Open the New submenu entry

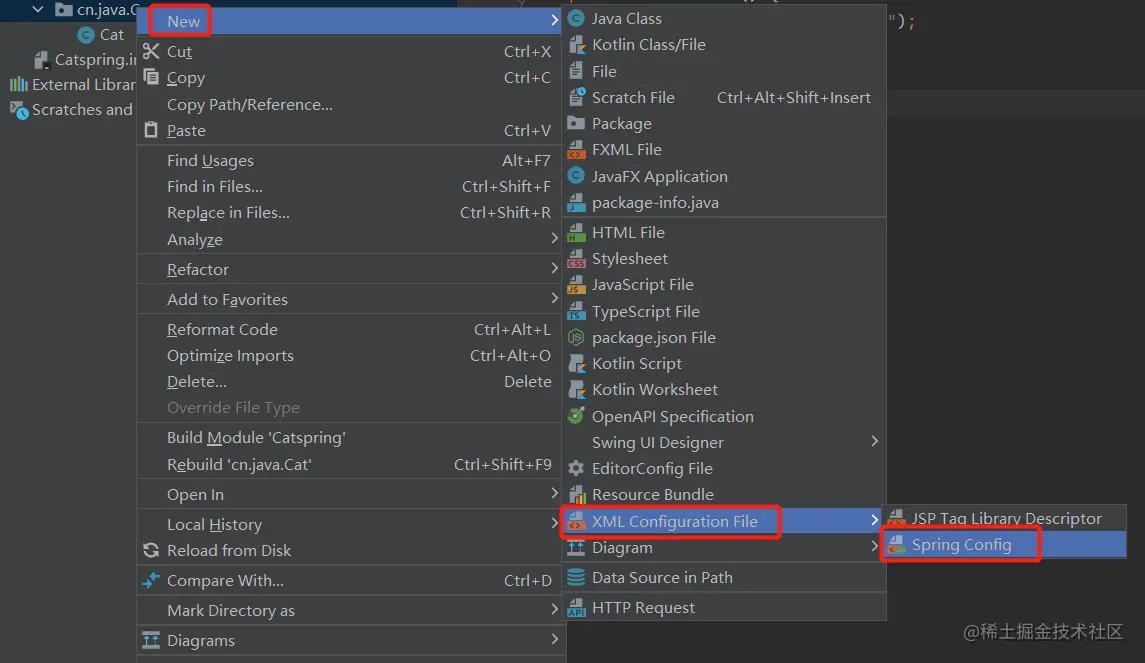coord(349,21)
